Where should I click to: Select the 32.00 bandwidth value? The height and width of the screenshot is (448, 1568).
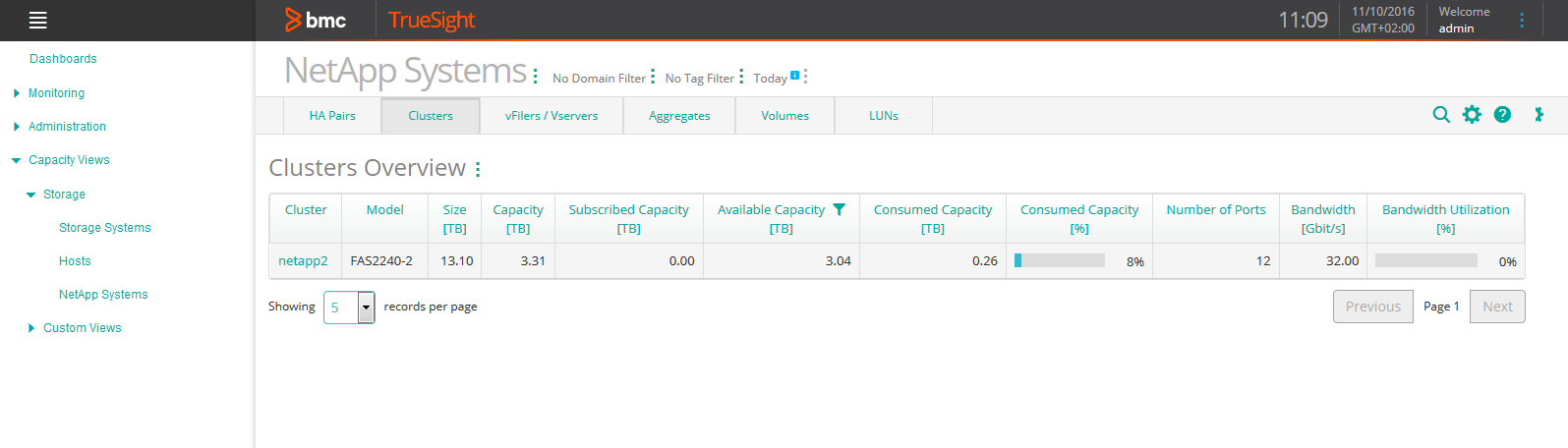1343,261
